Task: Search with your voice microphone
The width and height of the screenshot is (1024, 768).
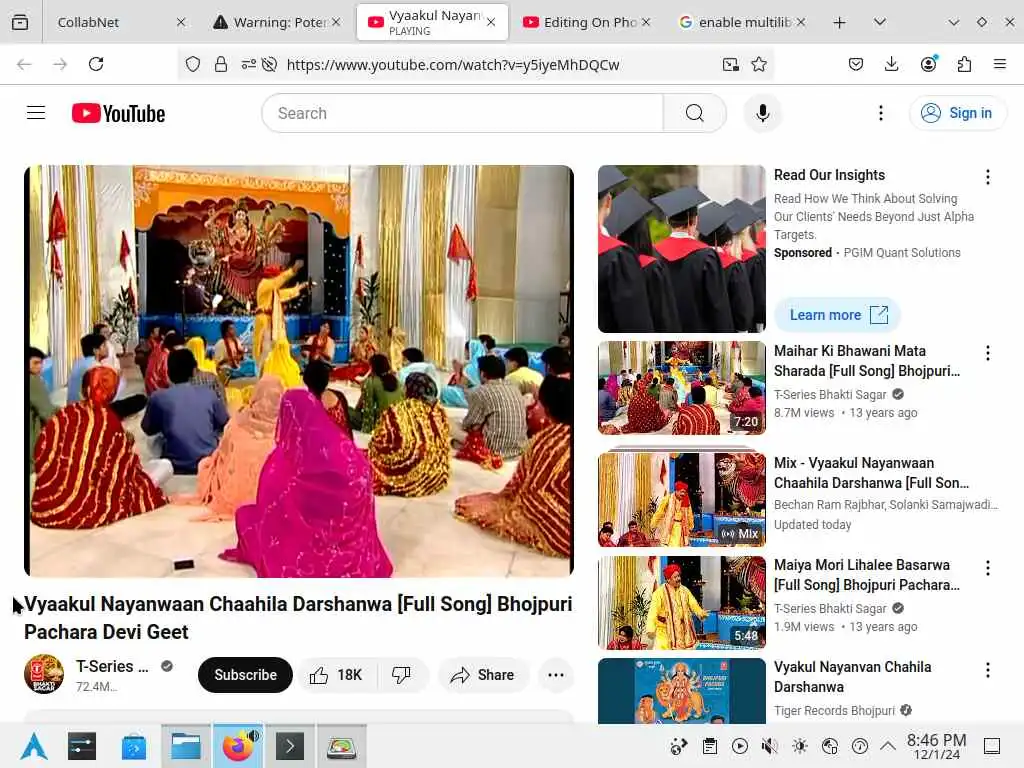Action: click(x=762, y=113)
